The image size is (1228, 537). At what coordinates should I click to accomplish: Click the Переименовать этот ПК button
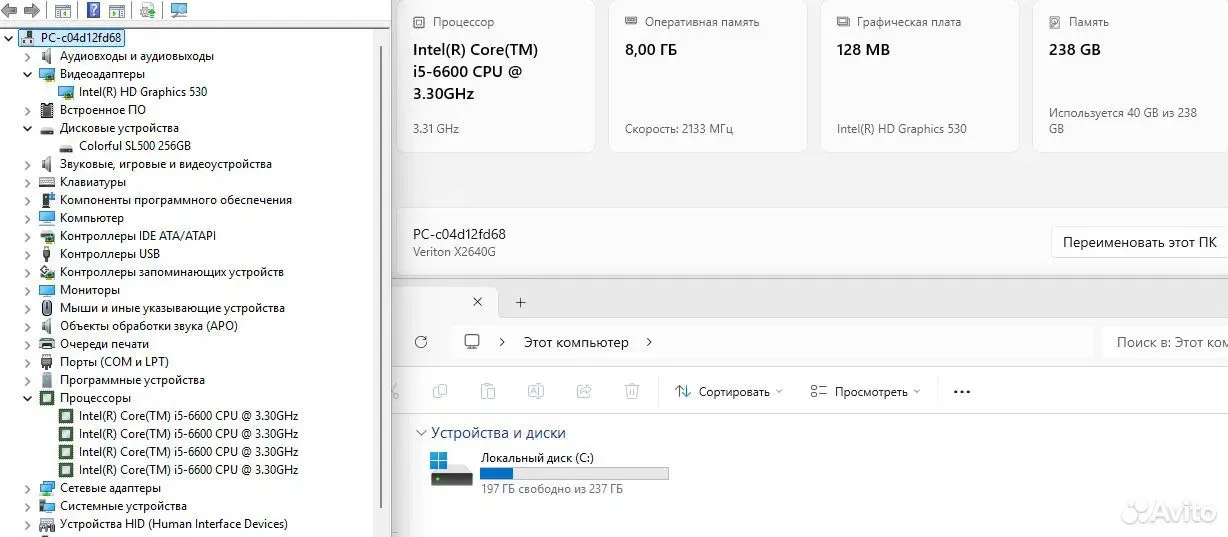[x=1139, y=242]
